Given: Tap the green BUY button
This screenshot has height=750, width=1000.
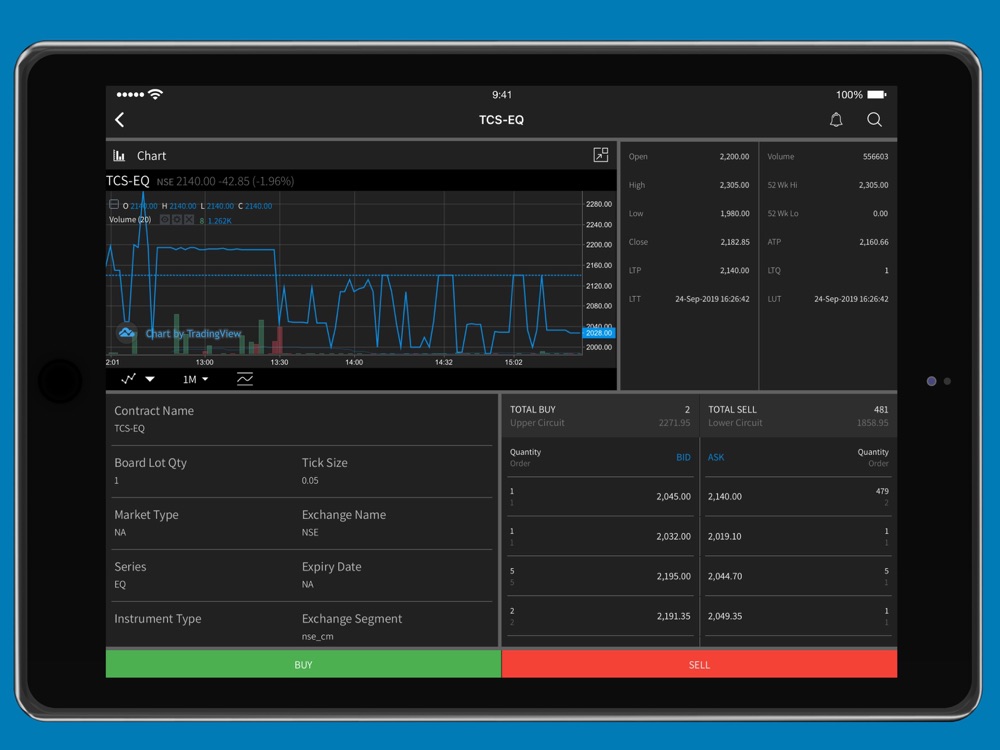Looking at the screenshot, I should point(304,665).
